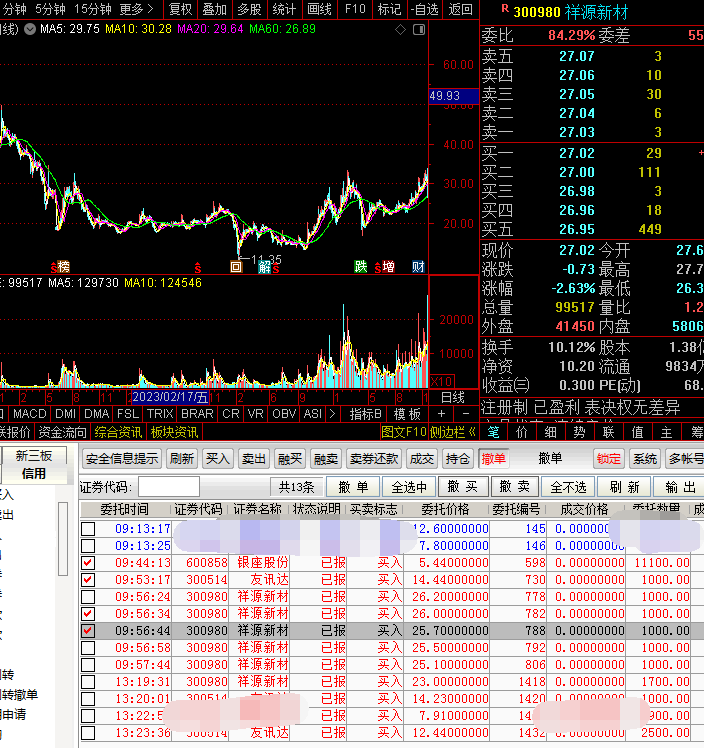Select the 笔 tab in quote panel

(x=493, y=432)
